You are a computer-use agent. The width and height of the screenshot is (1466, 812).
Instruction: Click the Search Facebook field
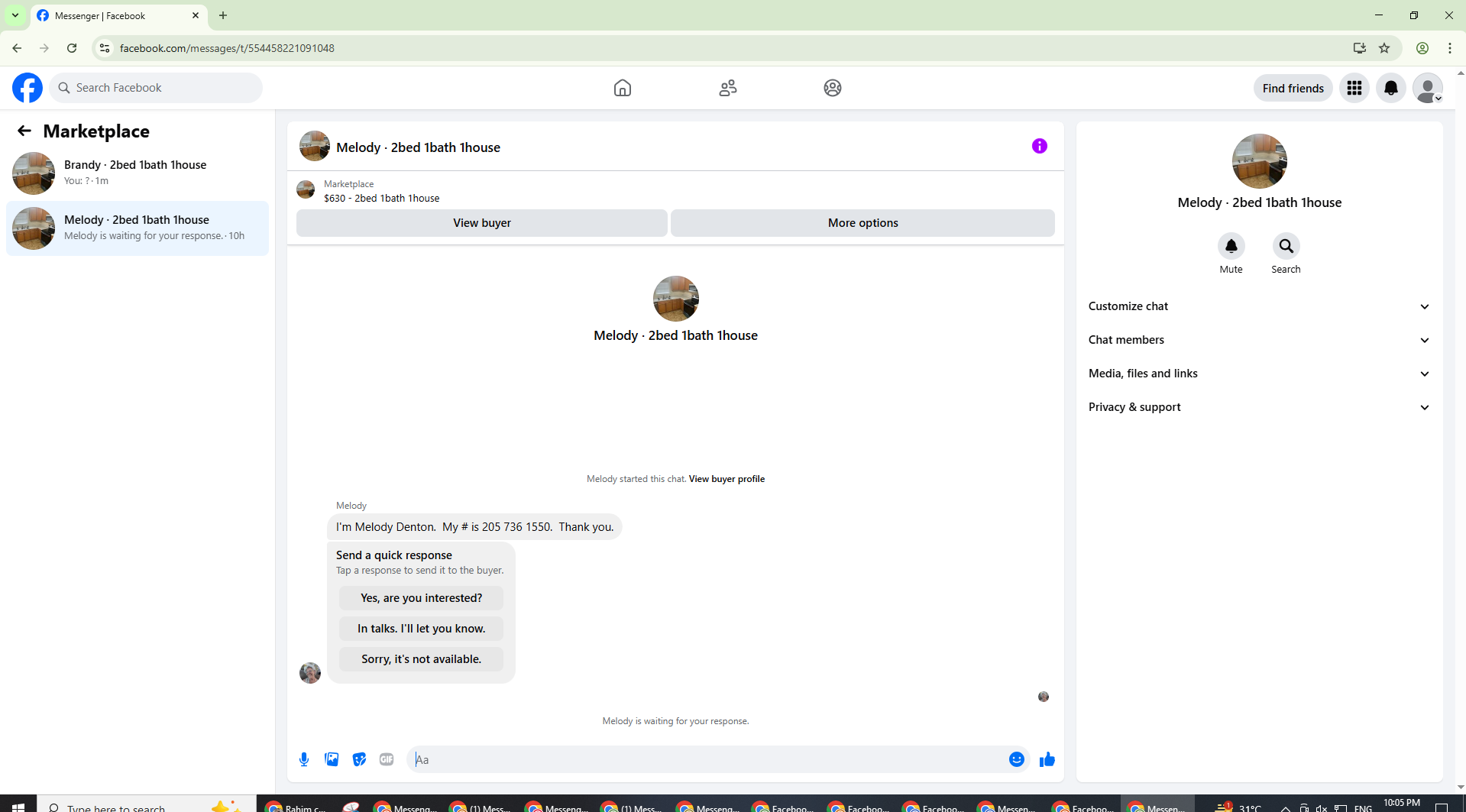pos(157,88)
